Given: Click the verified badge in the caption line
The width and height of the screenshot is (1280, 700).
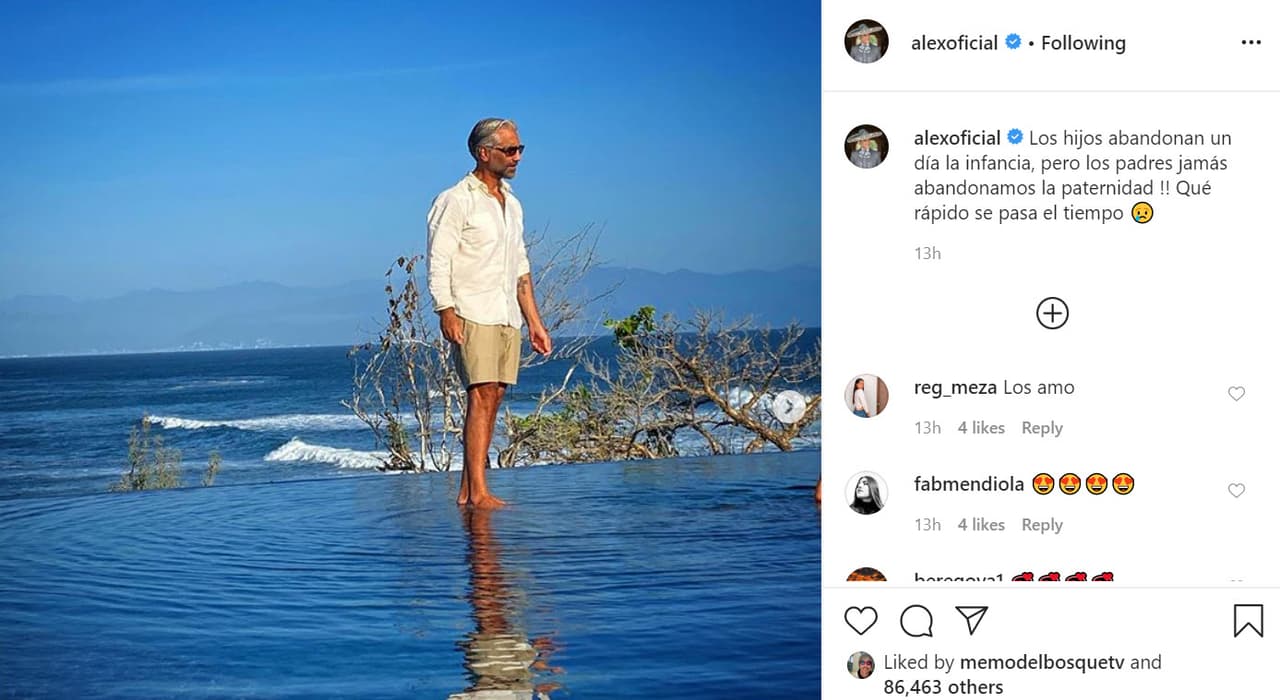Looking at the screenshot, I should tap(1014, 137).
